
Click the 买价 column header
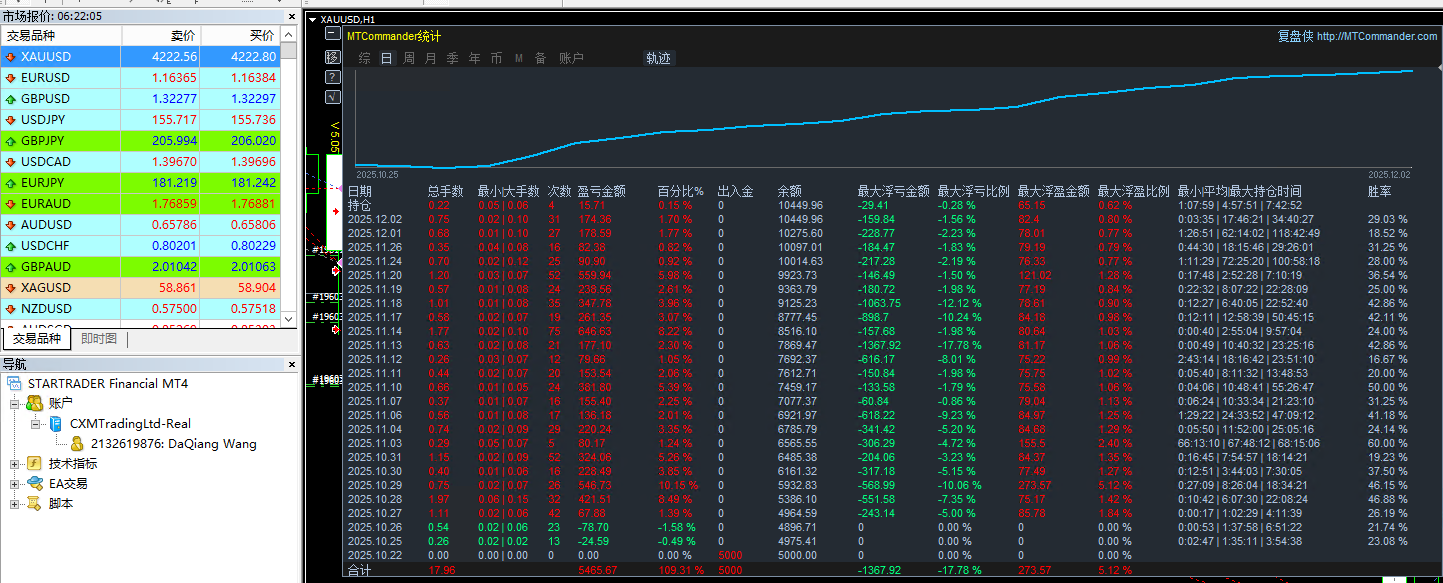tap(241, 35)
